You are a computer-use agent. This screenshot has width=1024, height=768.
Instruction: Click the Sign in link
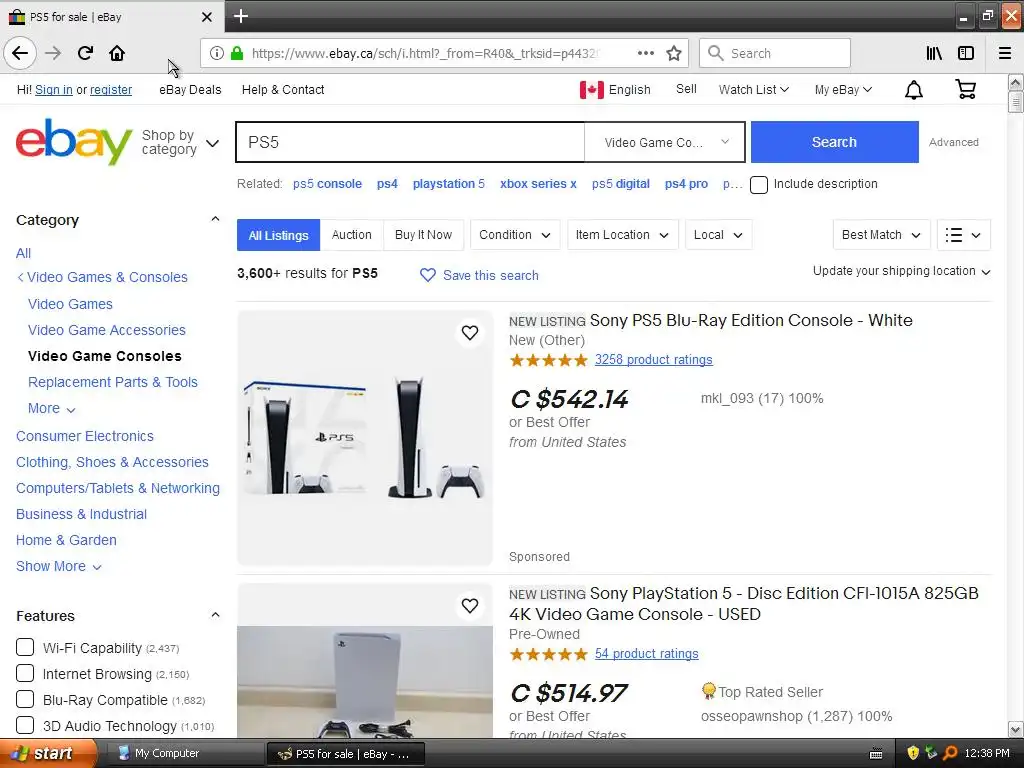54,89
